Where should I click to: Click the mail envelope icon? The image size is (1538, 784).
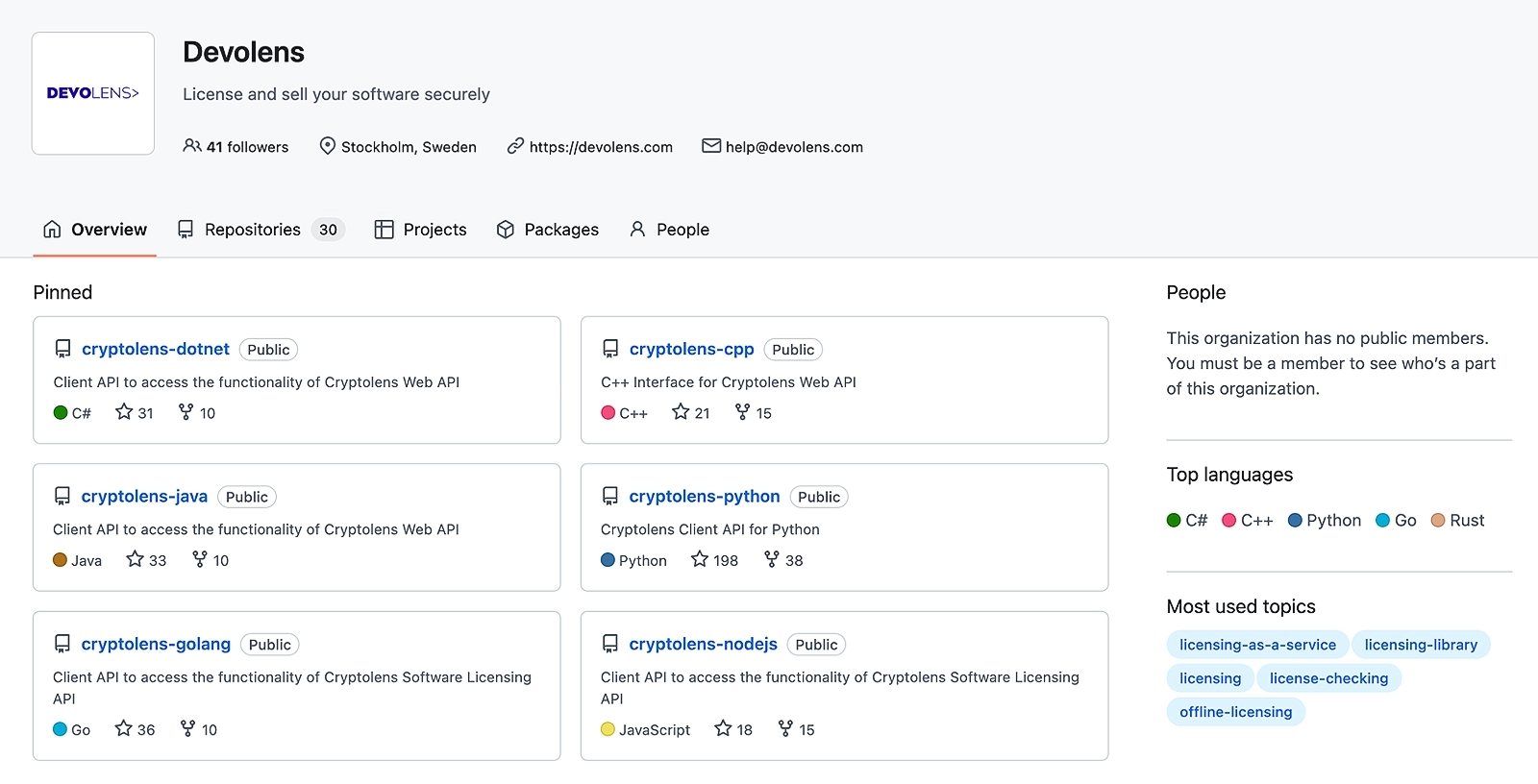pos(711,146)
